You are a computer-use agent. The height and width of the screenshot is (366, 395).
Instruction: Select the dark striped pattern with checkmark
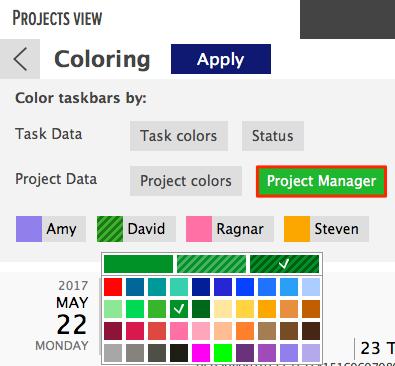pyautogui.click(x=284, y=264)
